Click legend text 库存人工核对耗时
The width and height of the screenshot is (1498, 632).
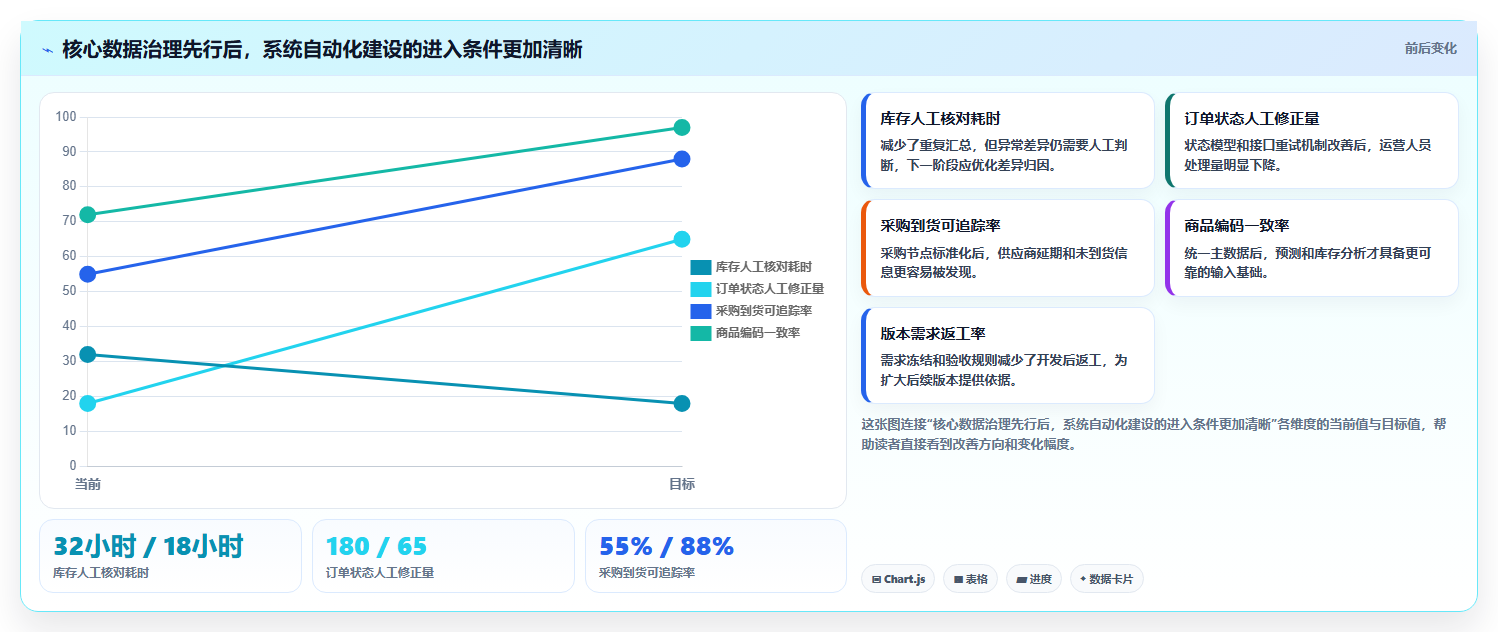coord(764,267)
